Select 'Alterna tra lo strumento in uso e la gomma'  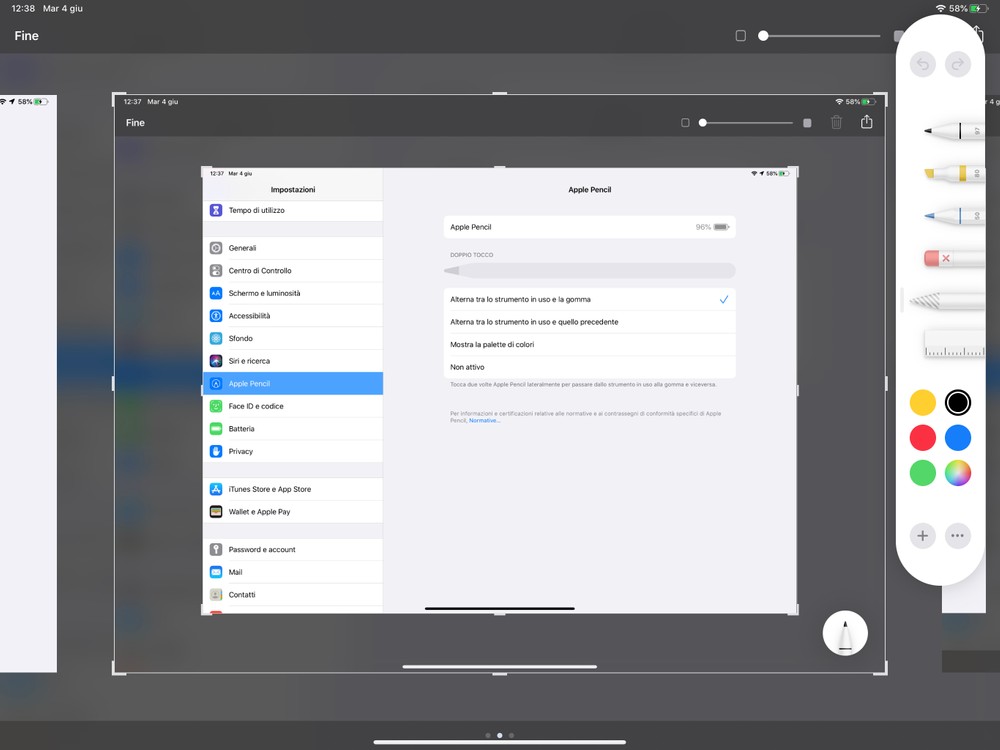click(x=589, y=299)
